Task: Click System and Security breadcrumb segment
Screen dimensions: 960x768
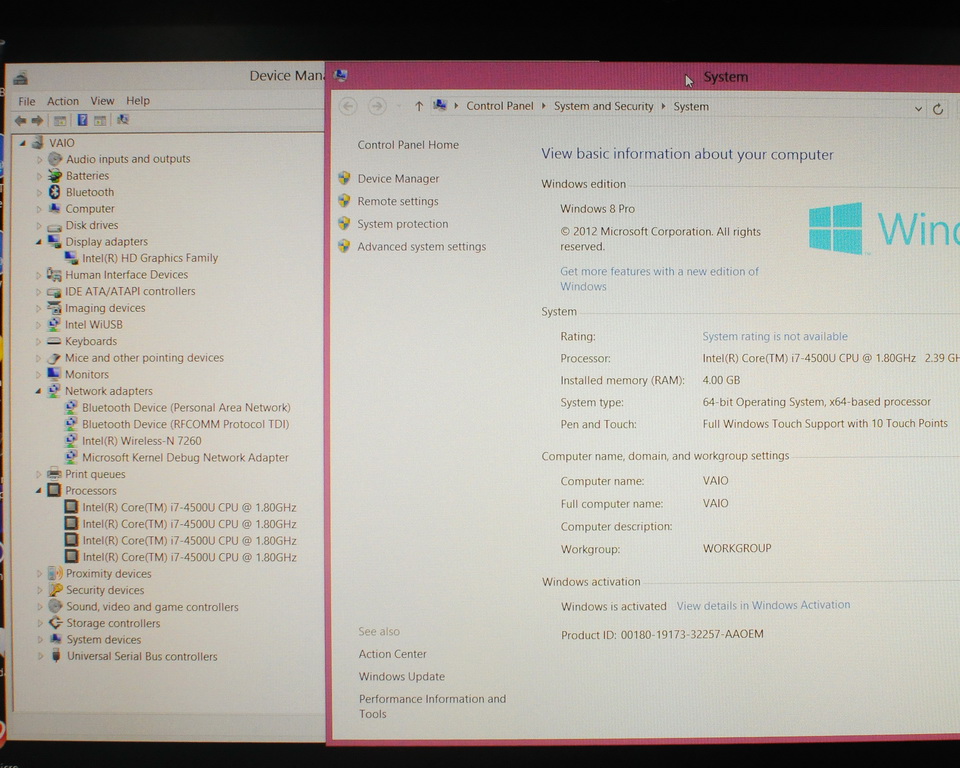Action: pyautogui.click(x=604, y=106)
